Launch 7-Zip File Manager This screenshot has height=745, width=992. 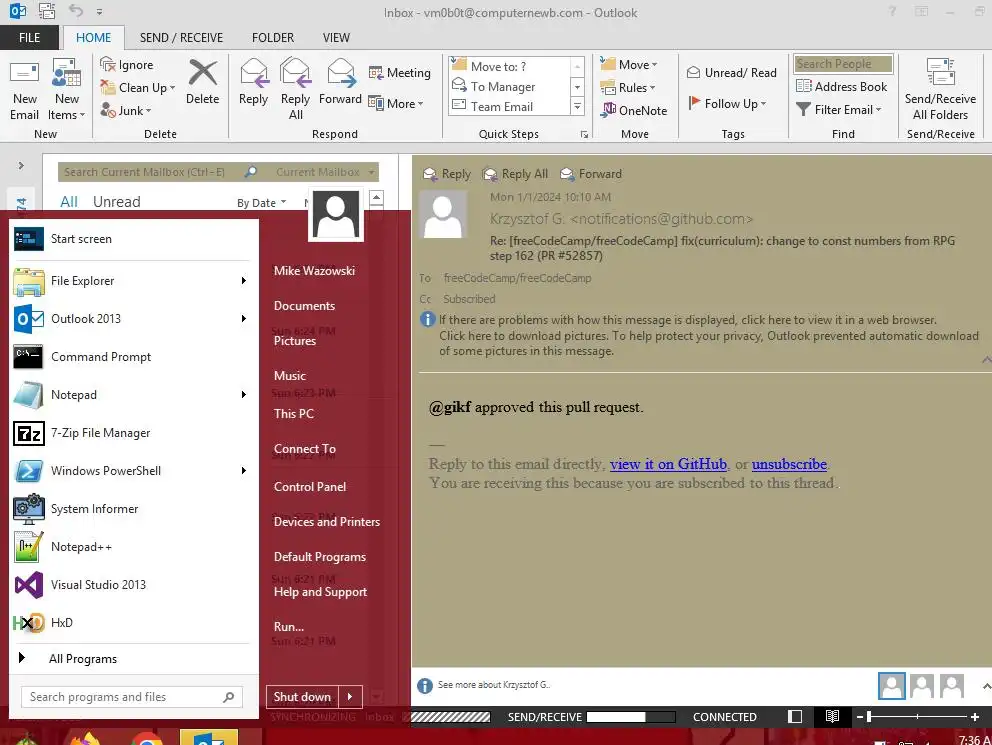[x=132, y=433]
